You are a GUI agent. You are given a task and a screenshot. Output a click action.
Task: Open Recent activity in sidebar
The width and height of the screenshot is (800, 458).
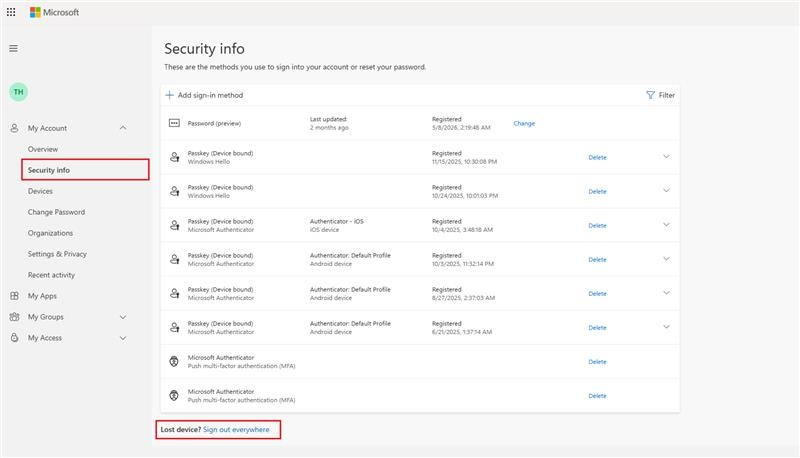(51, 275)
